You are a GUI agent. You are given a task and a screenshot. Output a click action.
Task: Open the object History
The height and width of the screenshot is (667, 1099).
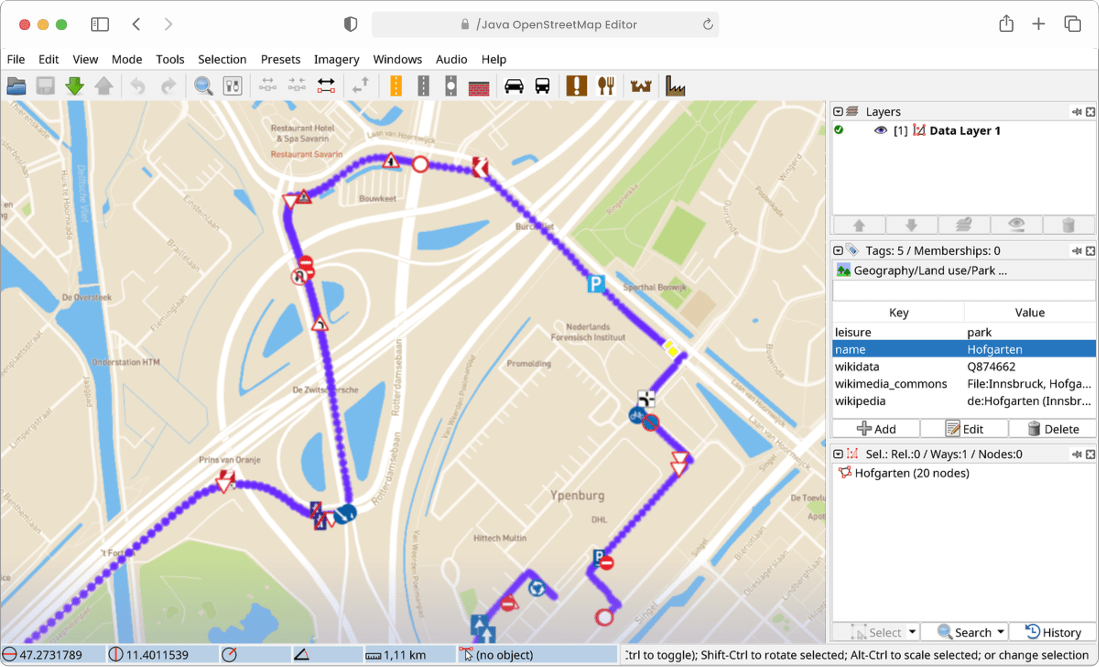click(x=1052, y=632)
